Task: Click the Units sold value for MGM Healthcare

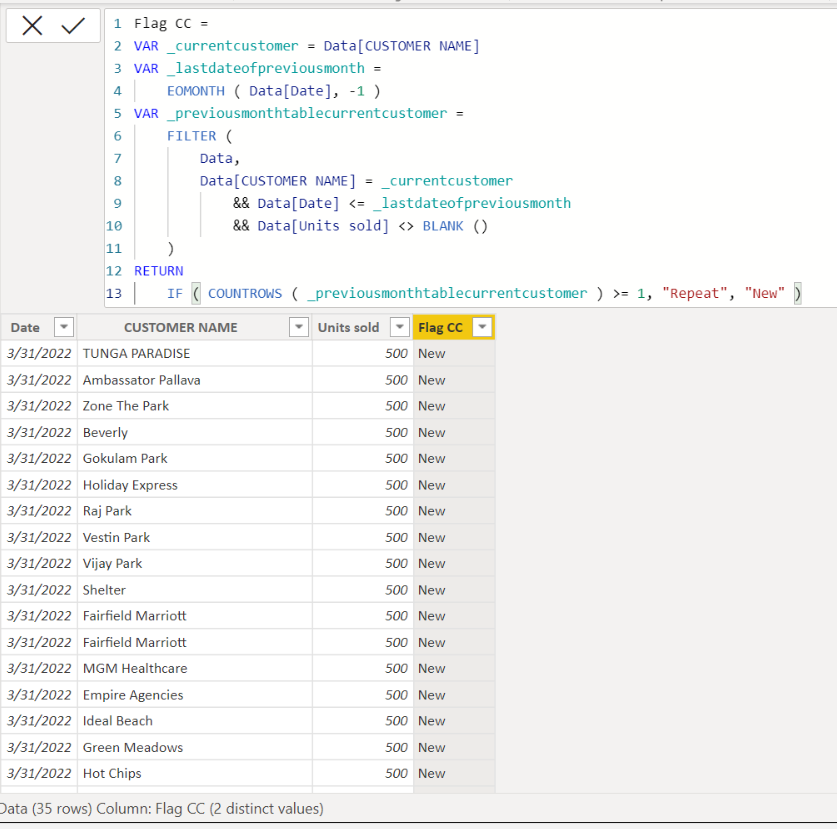Action: tap(362, 668)
